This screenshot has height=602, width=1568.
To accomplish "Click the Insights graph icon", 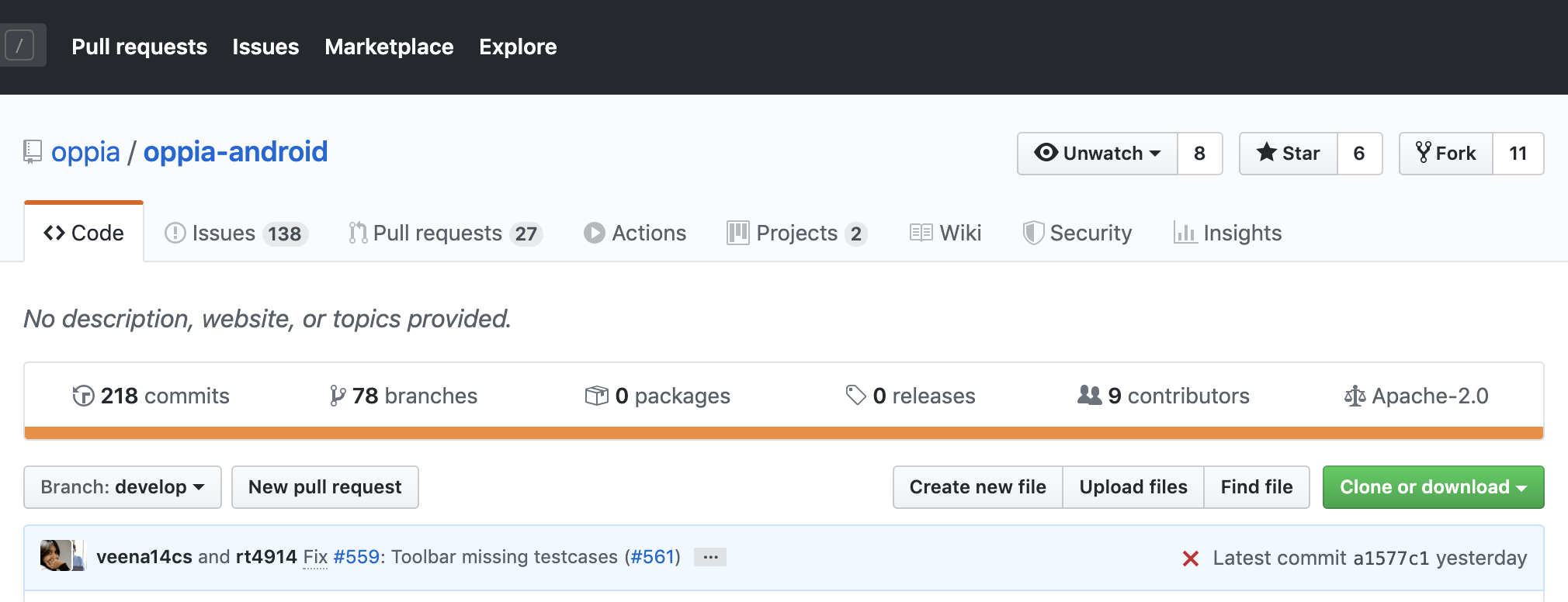I will coord(1185,233).
